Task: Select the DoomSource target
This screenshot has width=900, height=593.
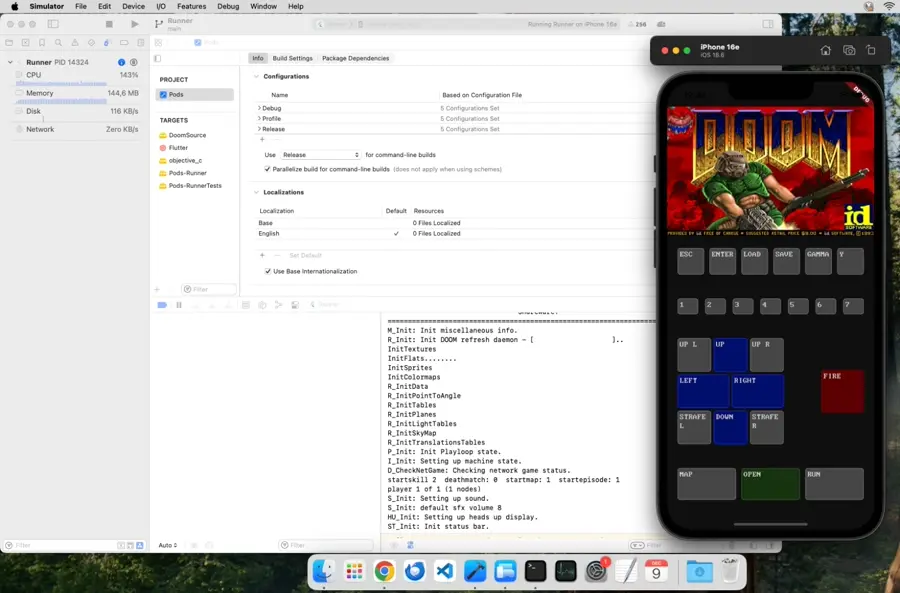Action: pos(187,135)
